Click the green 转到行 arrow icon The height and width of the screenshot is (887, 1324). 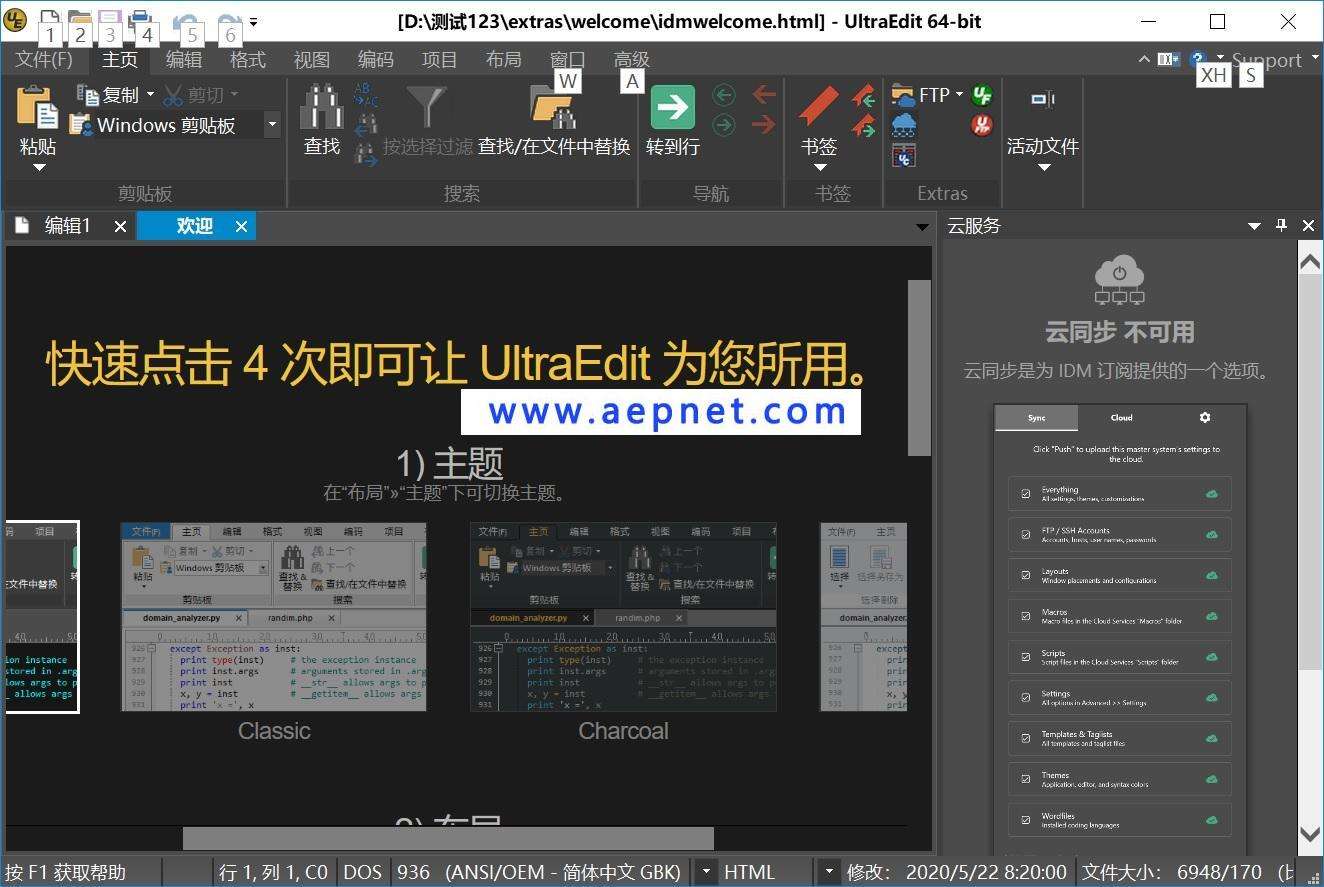[x=673, y=107]
